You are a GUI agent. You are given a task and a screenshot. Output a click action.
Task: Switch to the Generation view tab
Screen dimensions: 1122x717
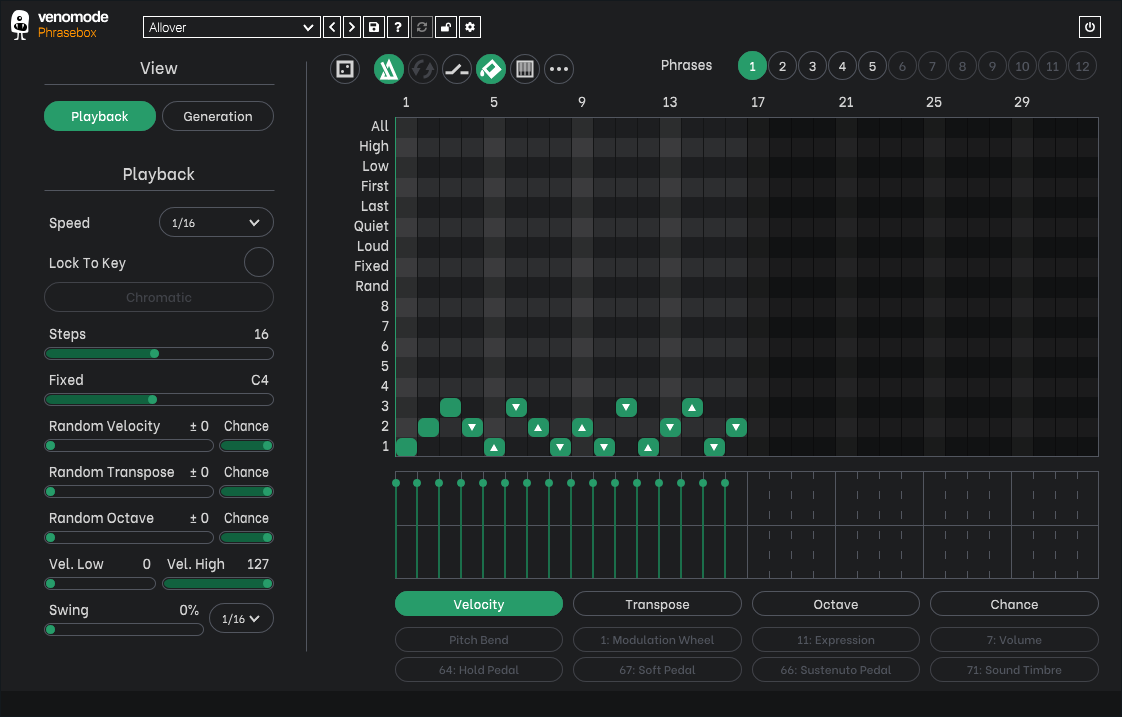(x=218, y=117)
